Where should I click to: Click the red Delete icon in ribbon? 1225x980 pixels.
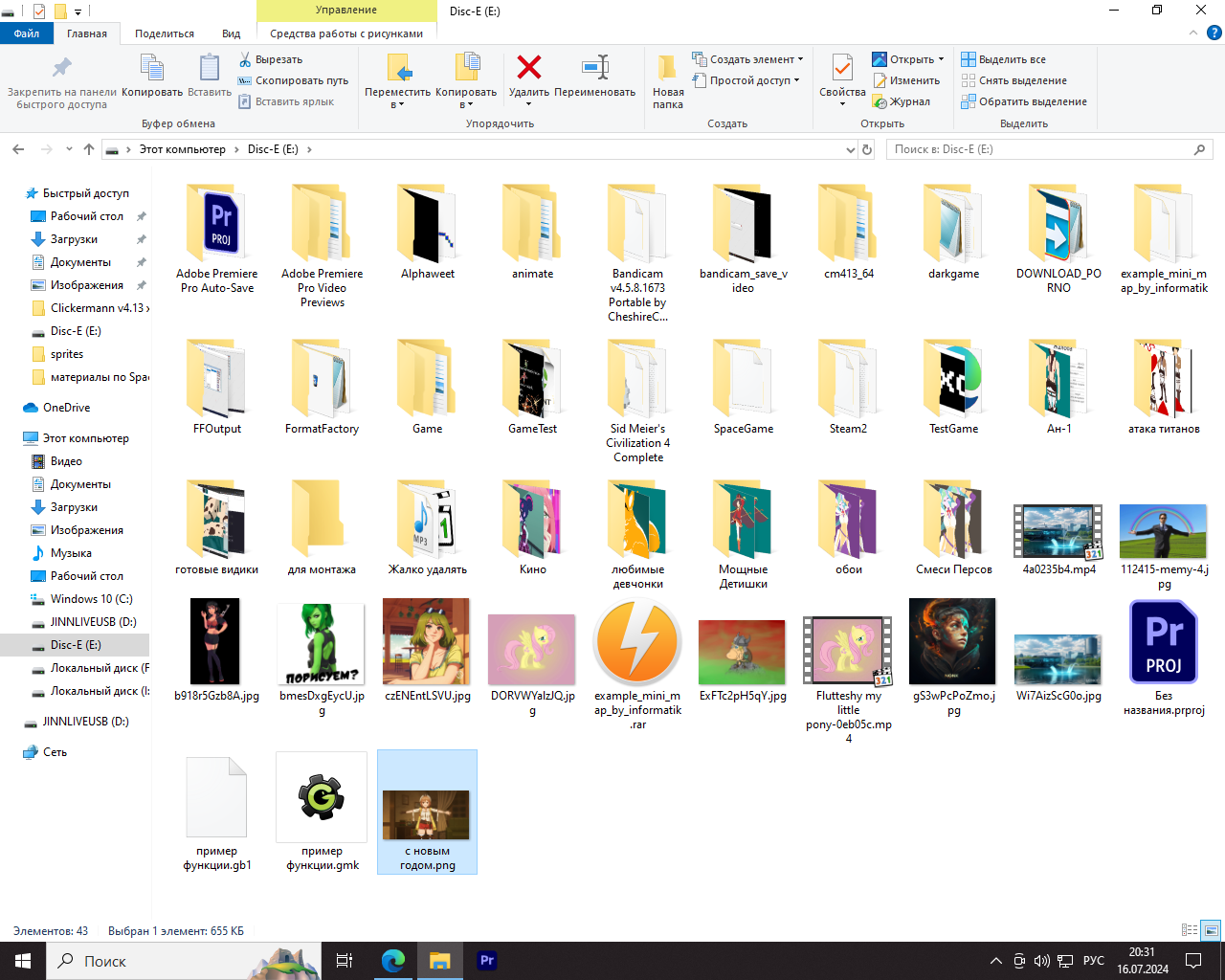click(528, 68)
